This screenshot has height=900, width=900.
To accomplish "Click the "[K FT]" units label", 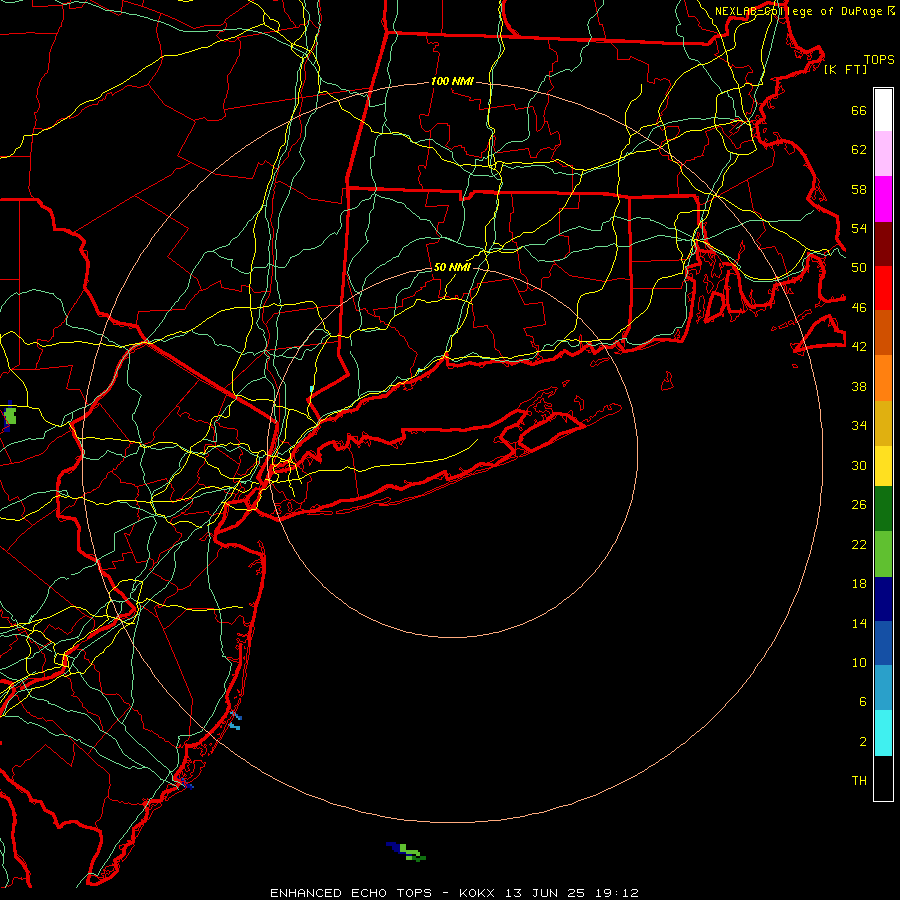I will (x=845, y=70).
